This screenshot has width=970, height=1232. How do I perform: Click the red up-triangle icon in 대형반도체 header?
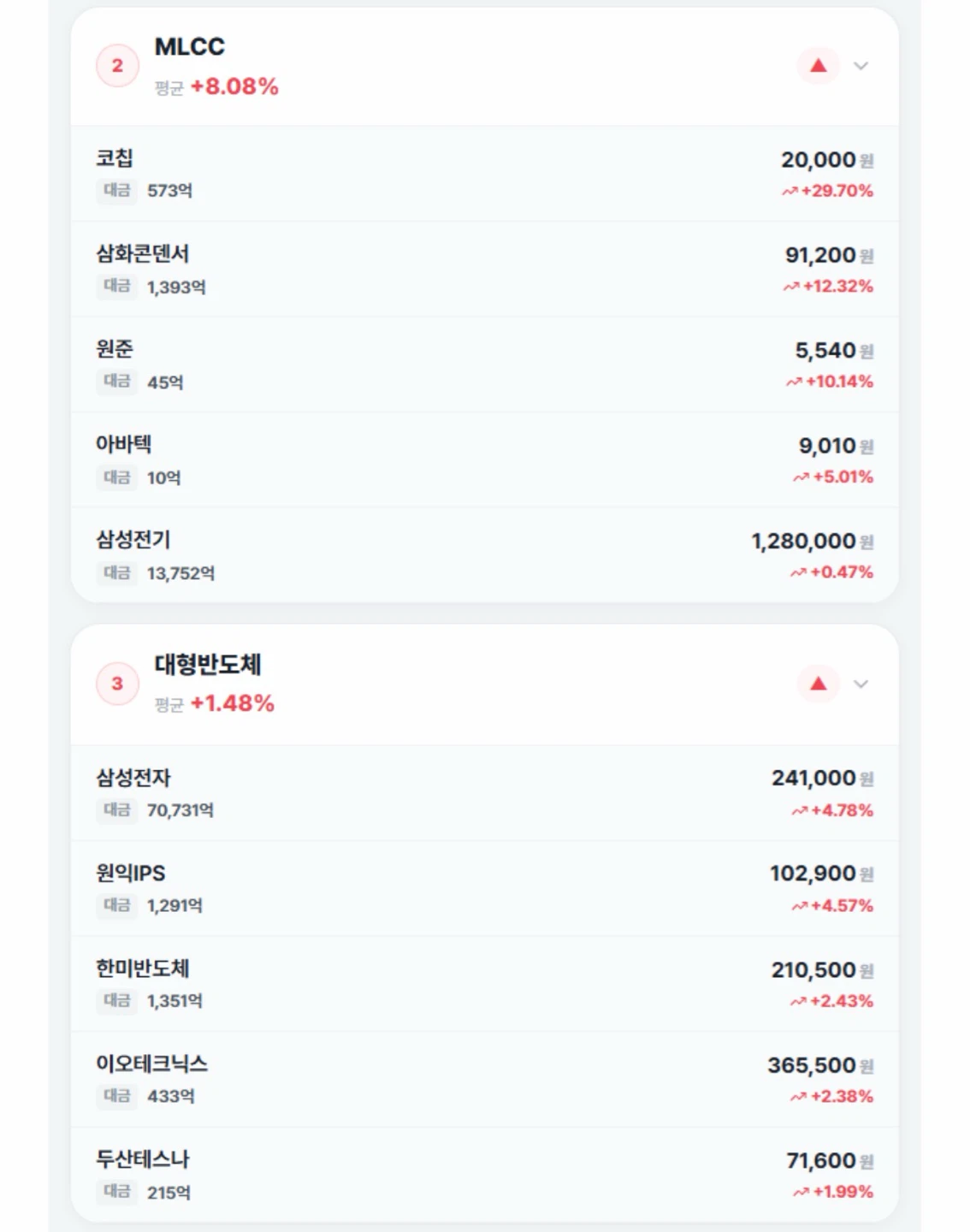(x=819, y=684)
